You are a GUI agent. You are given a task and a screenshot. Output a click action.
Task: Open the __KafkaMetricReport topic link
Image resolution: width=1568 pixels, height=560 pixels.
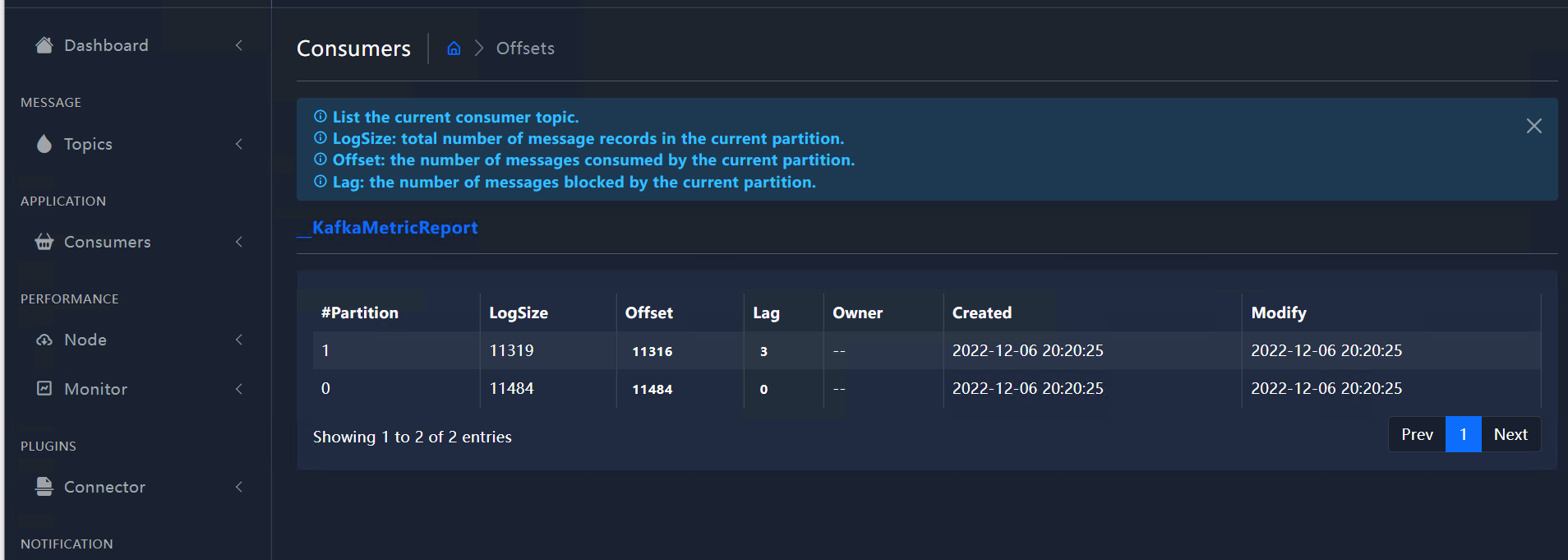388,228
